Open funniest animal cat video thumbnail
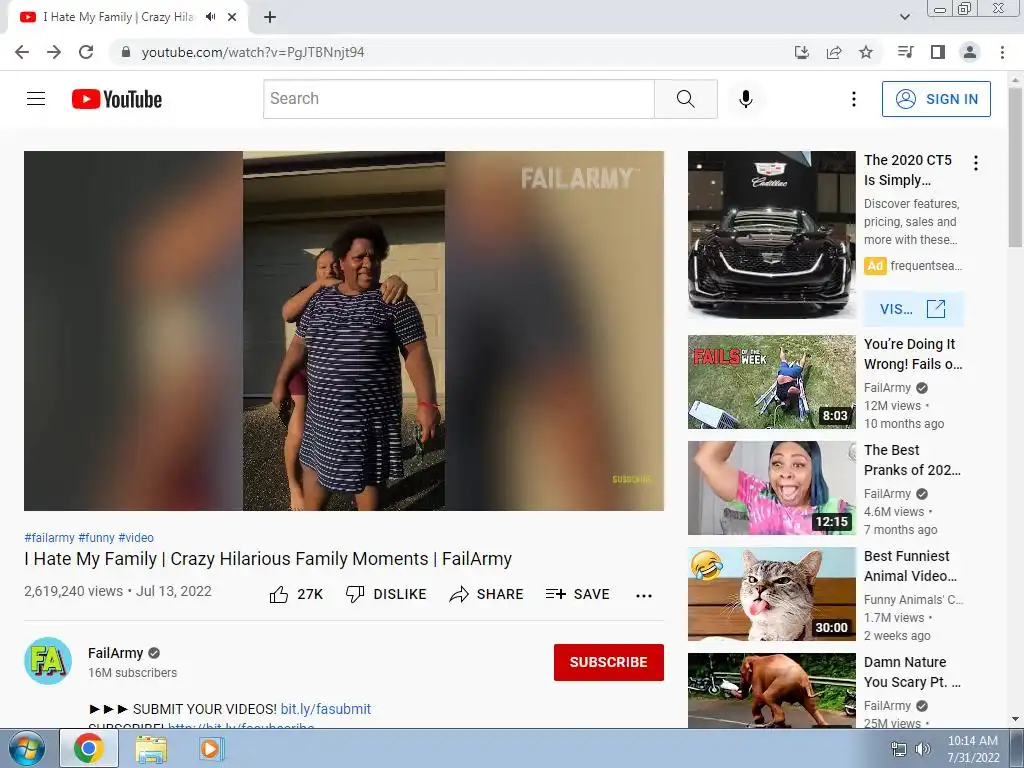This screenshot has height=768, width=1024. [x=771, y=594]
